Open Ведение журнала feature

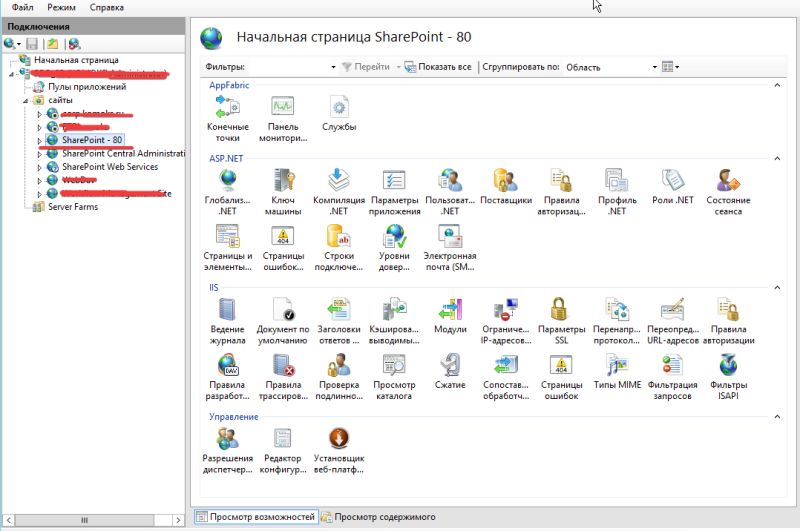click(228, 321)
